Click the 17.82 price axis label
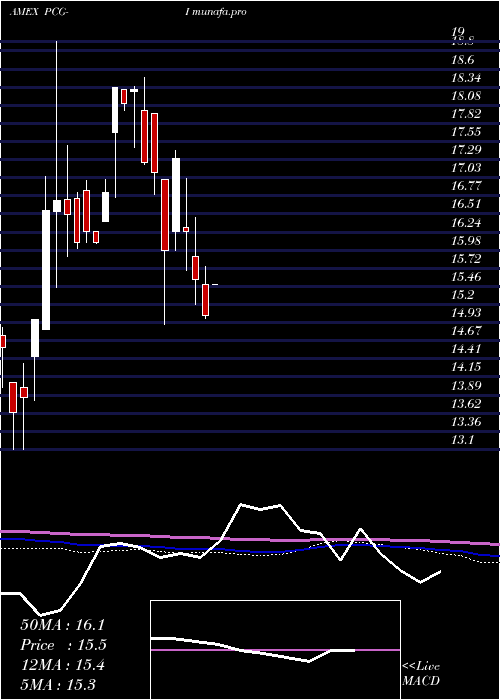This screenshot has width=500, height=700. click(466, 114)
